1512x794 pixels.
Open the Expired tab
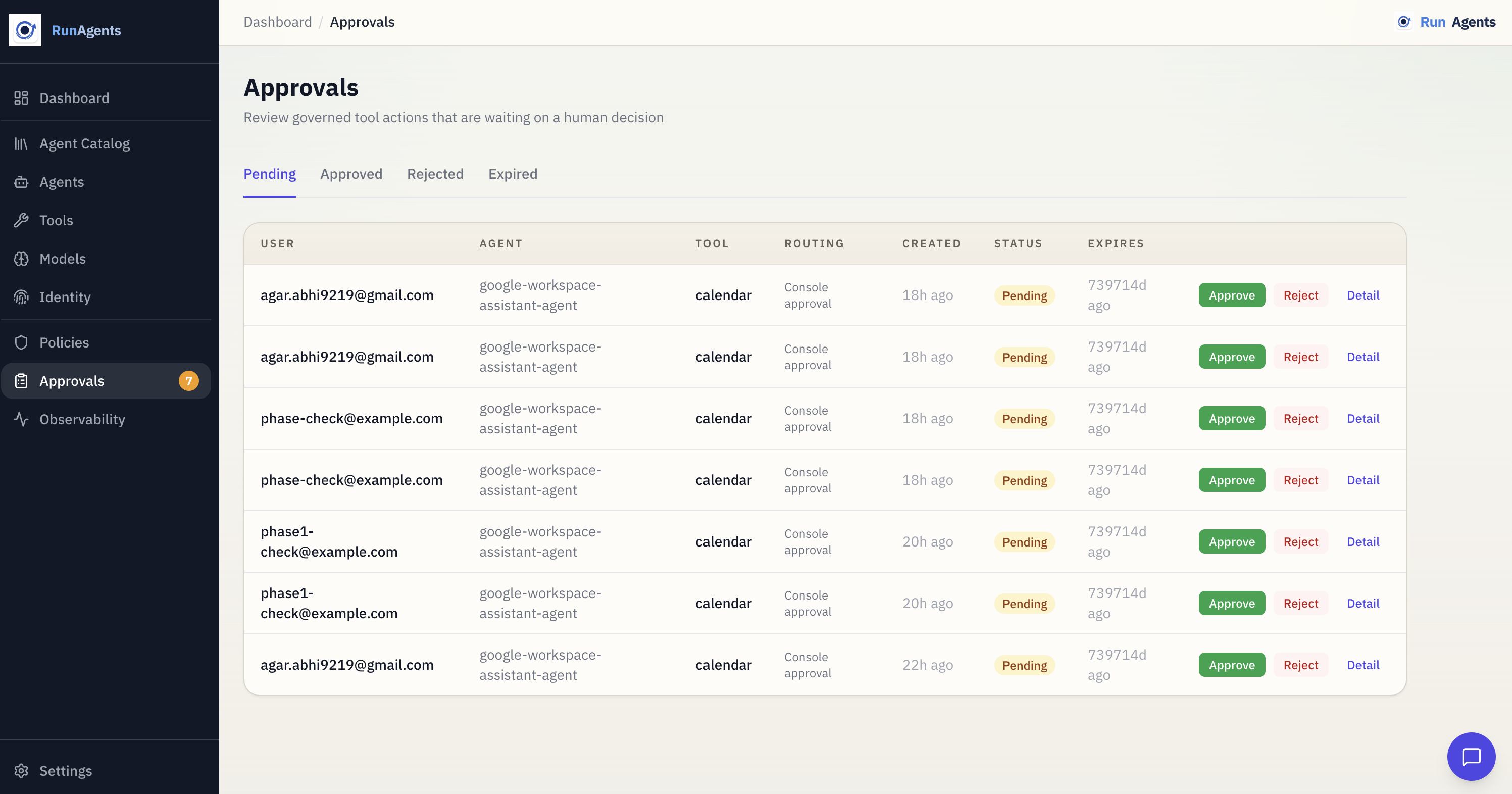coord(513,174)
